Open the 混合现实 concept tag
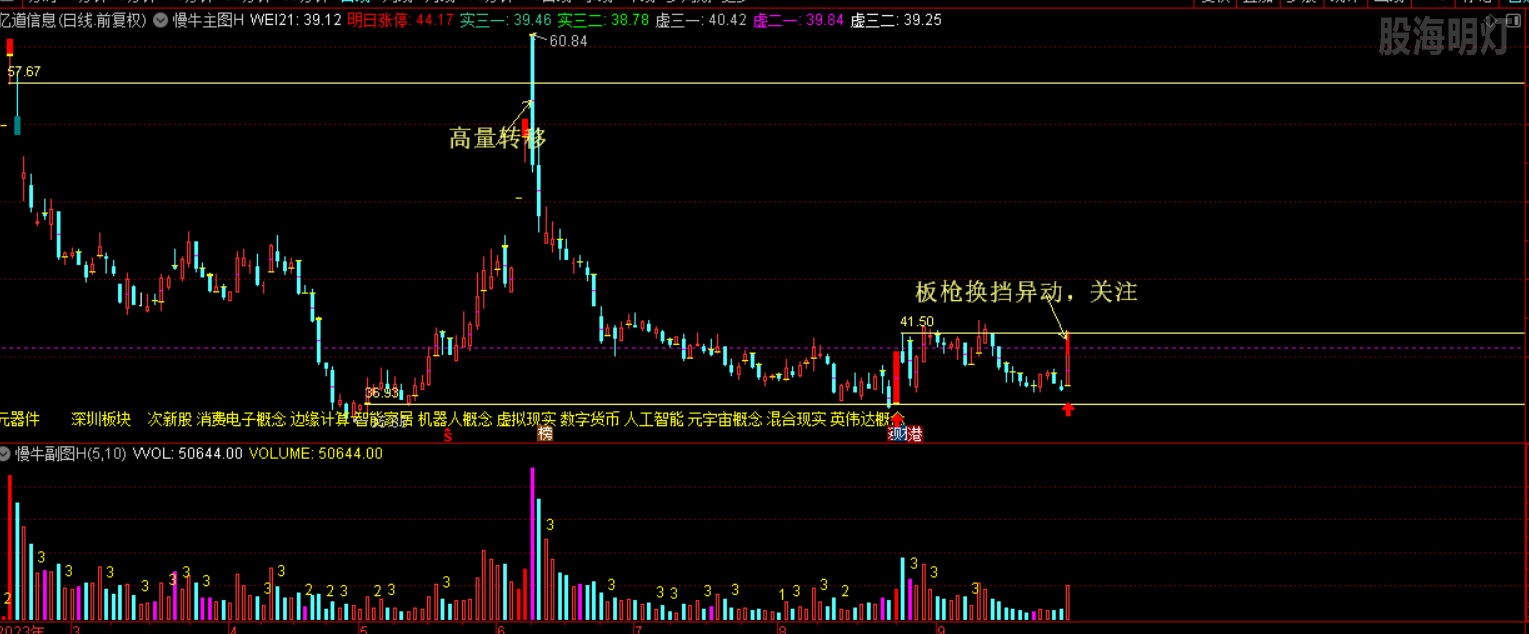Image resolution: width=1529 pixels, height=634 pixels. tap(797, 418)
